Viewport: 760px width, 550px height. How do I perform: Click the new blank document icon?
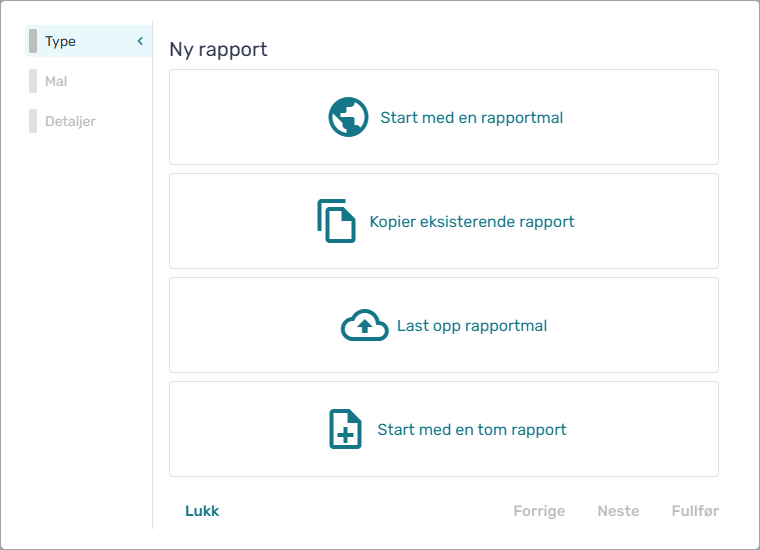coord(345,429)
